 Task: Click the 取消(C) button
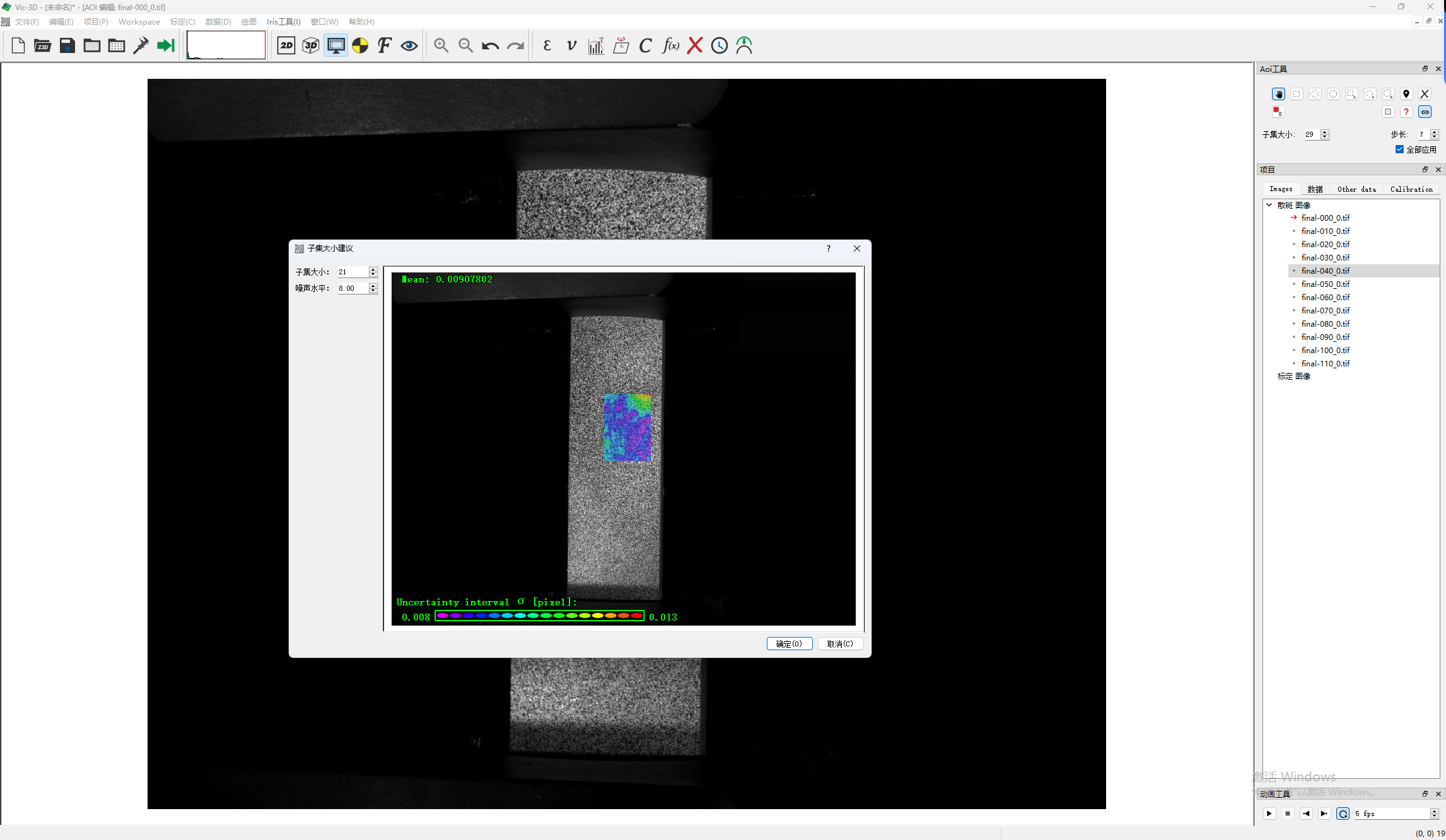(x=840, y=644)
